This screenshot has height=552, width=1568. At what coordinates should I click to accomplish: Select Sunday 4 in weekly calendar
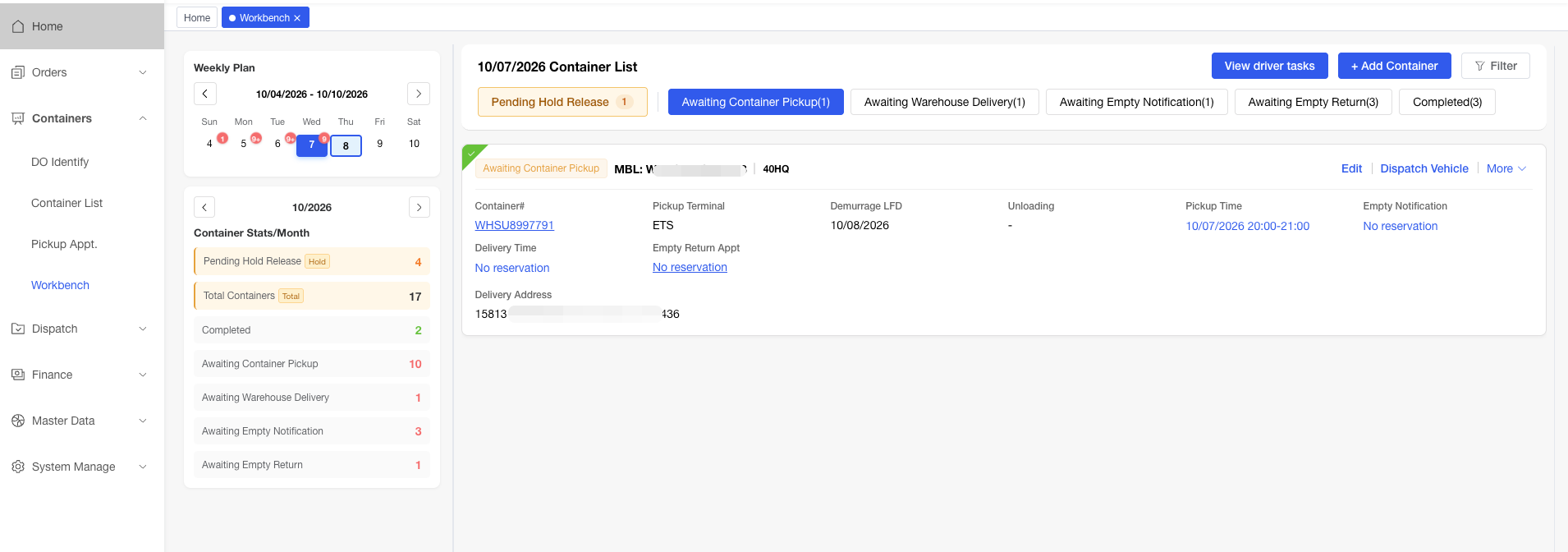click(x=209, y=144)
